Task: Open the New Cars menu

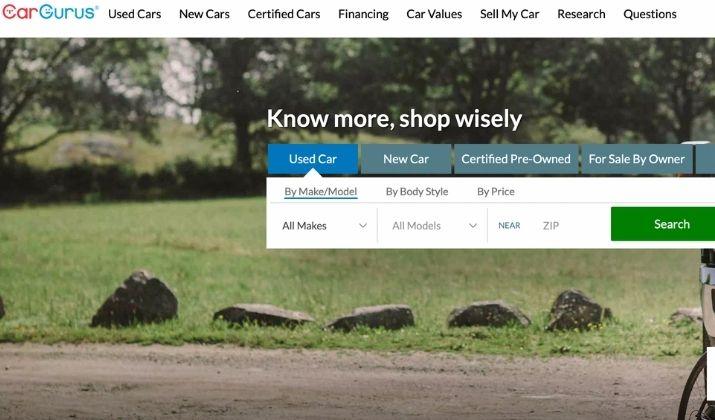Action: pos(204,14)
